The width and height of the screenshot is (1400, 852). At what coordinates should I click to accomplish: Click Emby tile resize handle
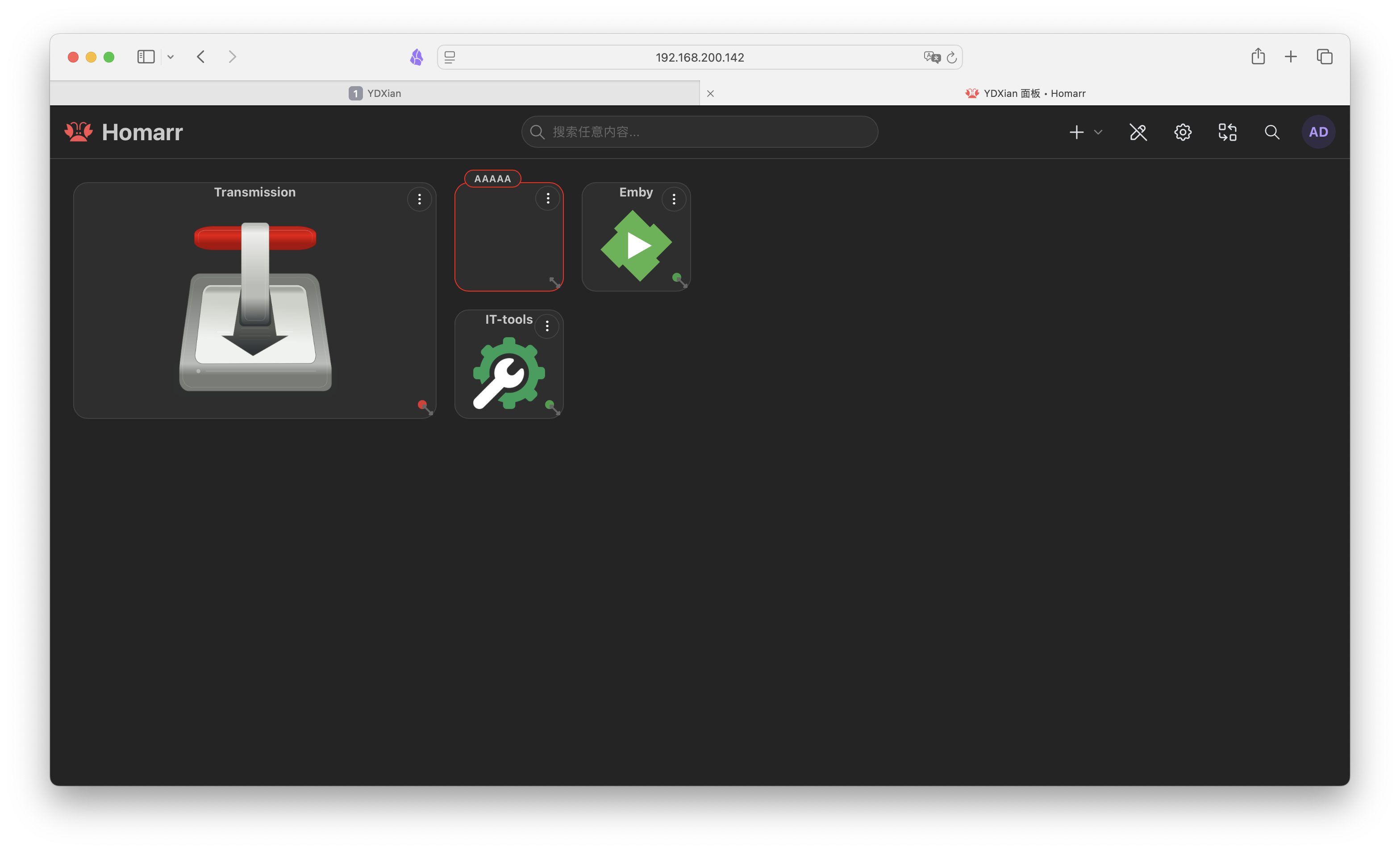[x=683, y=284]
